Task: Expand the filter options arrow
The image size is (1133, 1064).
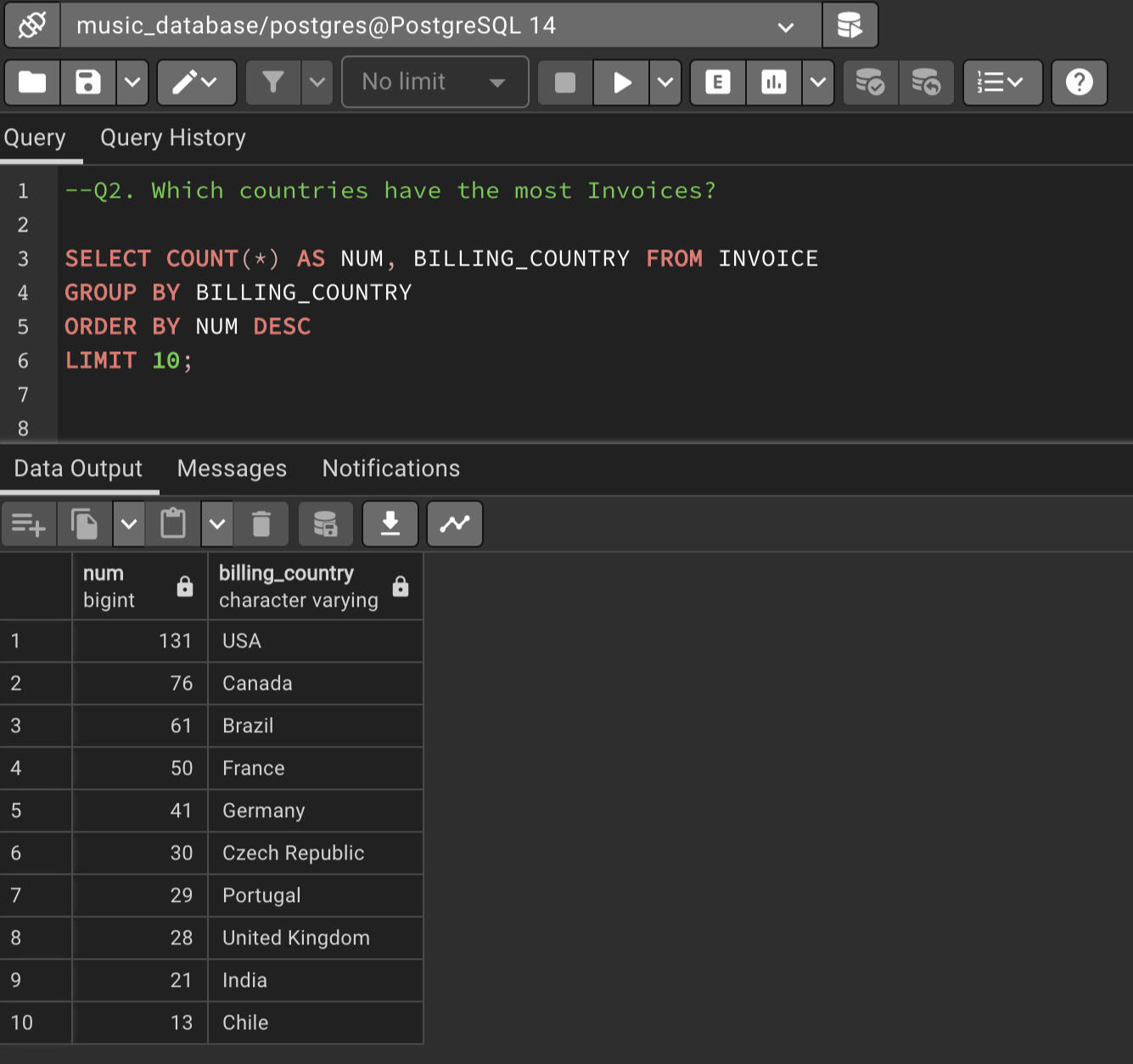Action: (x=317, y=82)
